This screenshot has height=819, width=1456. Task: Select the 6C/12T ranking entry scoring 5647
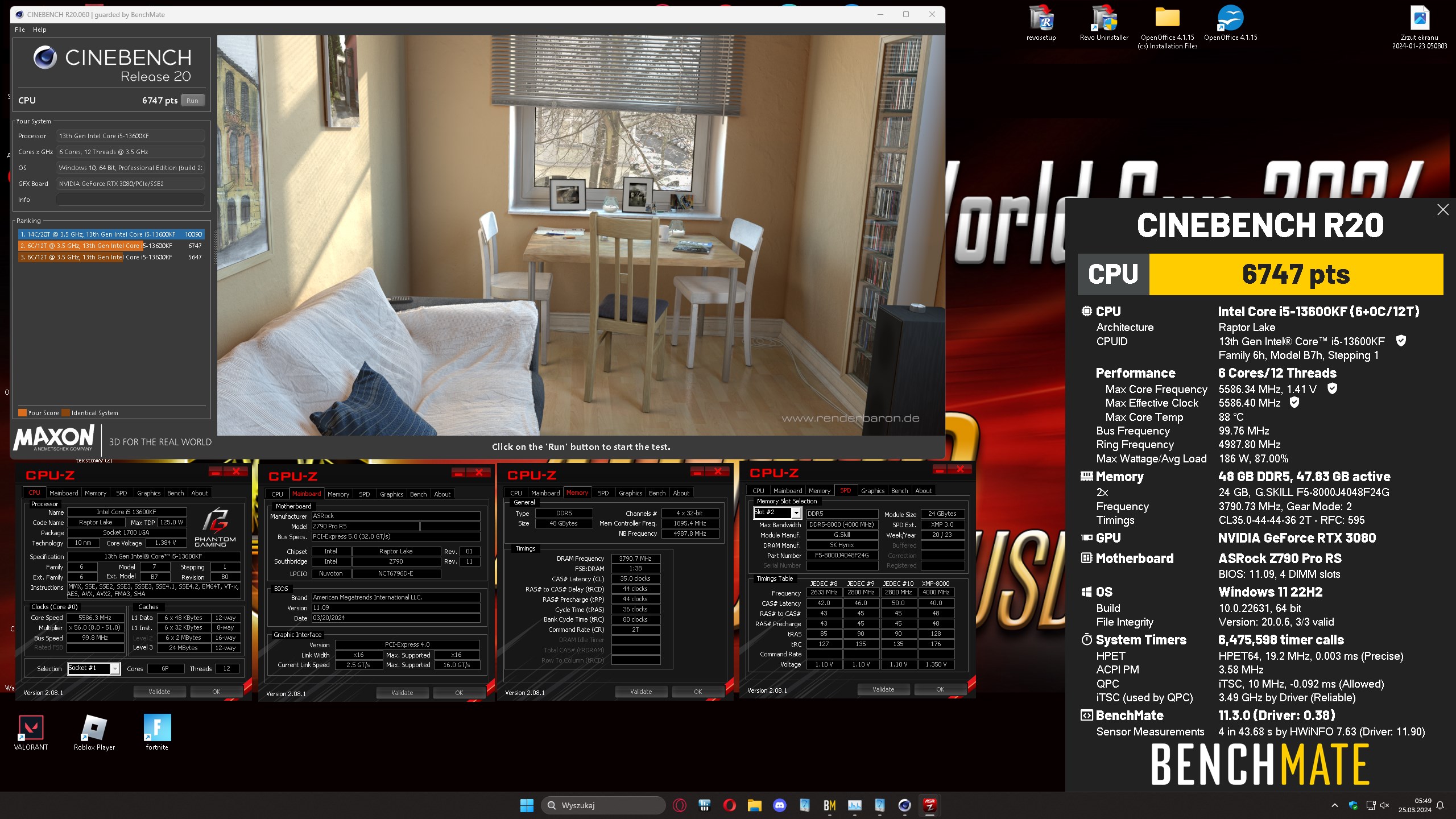(110, 257)
